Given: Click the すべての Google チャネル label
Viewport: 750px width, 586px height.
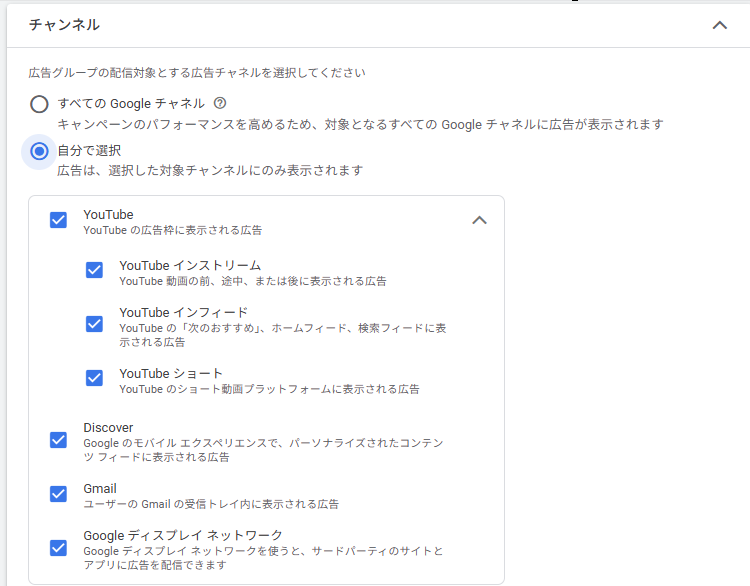Looking at the screenshot, I should point(131,103).
